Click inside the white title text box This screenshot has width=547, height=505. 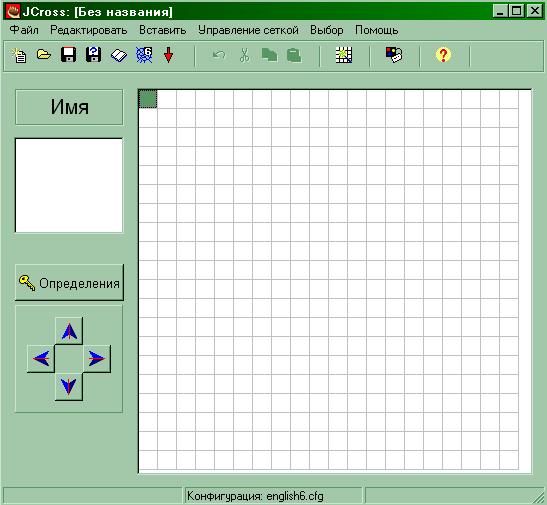point(69,185)
